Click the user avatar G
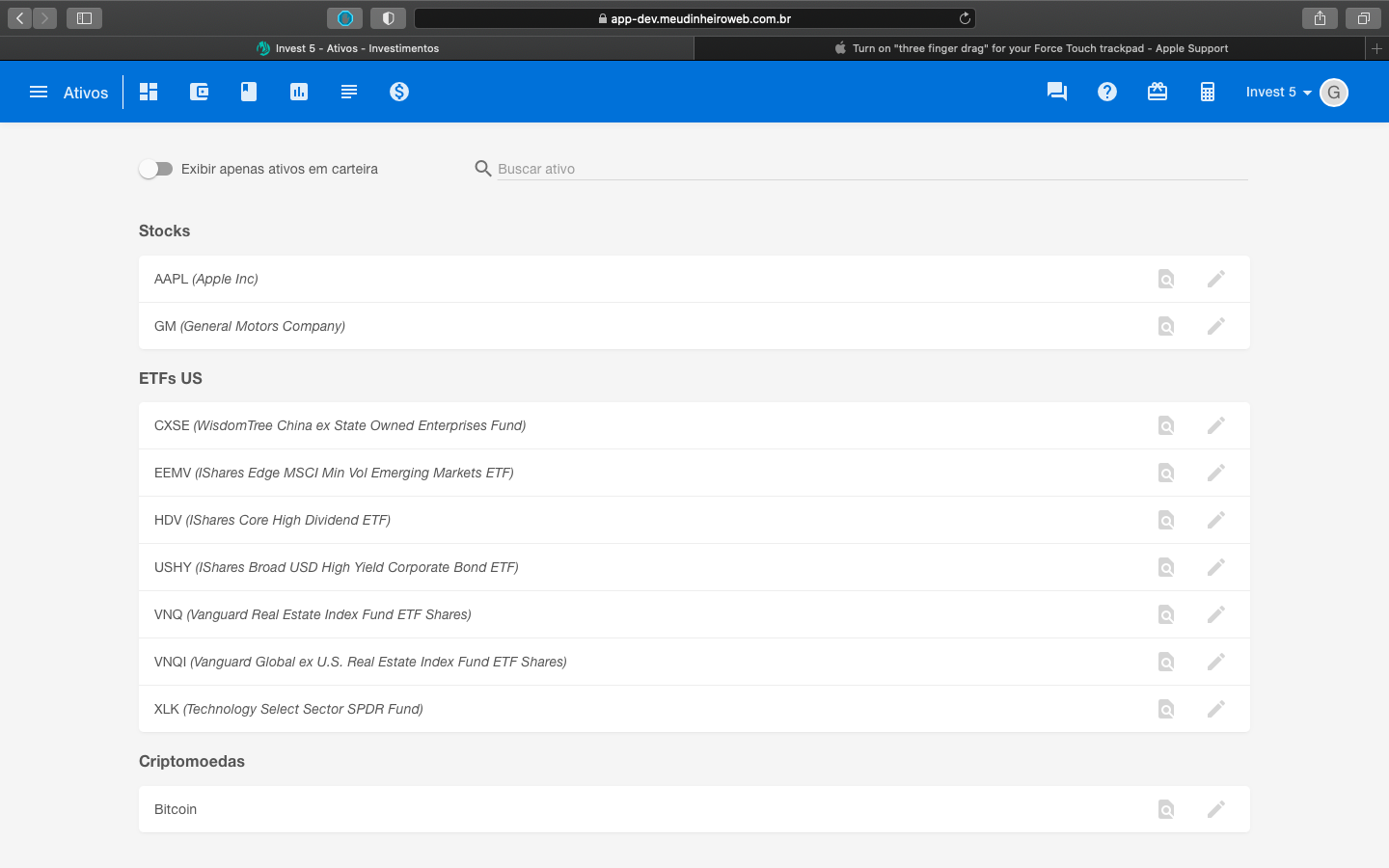The image size is (1389, 868). point(1333,93)
